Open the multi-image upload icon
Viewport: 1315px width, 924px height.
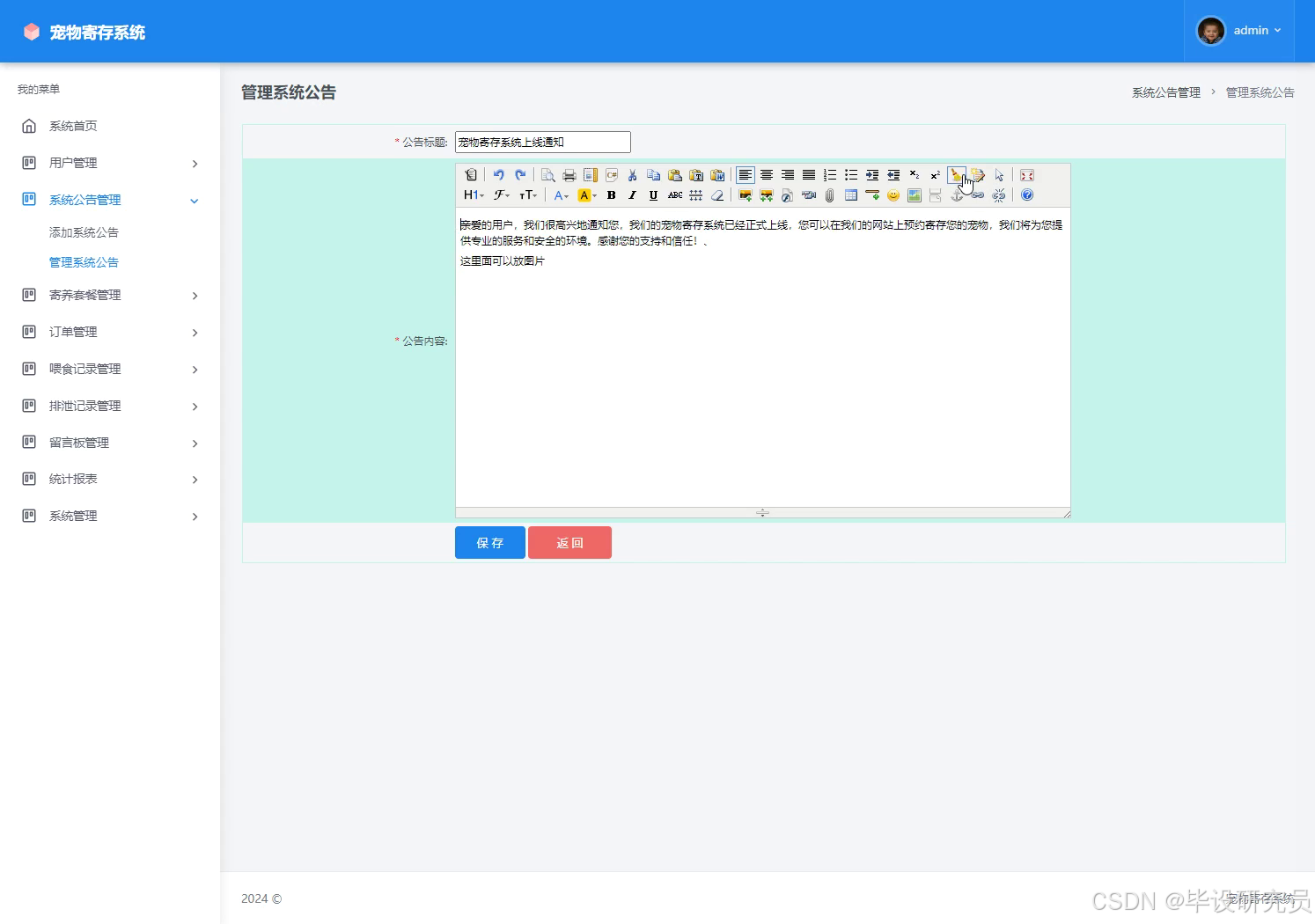pyautogui.click(x=767, y=195)
